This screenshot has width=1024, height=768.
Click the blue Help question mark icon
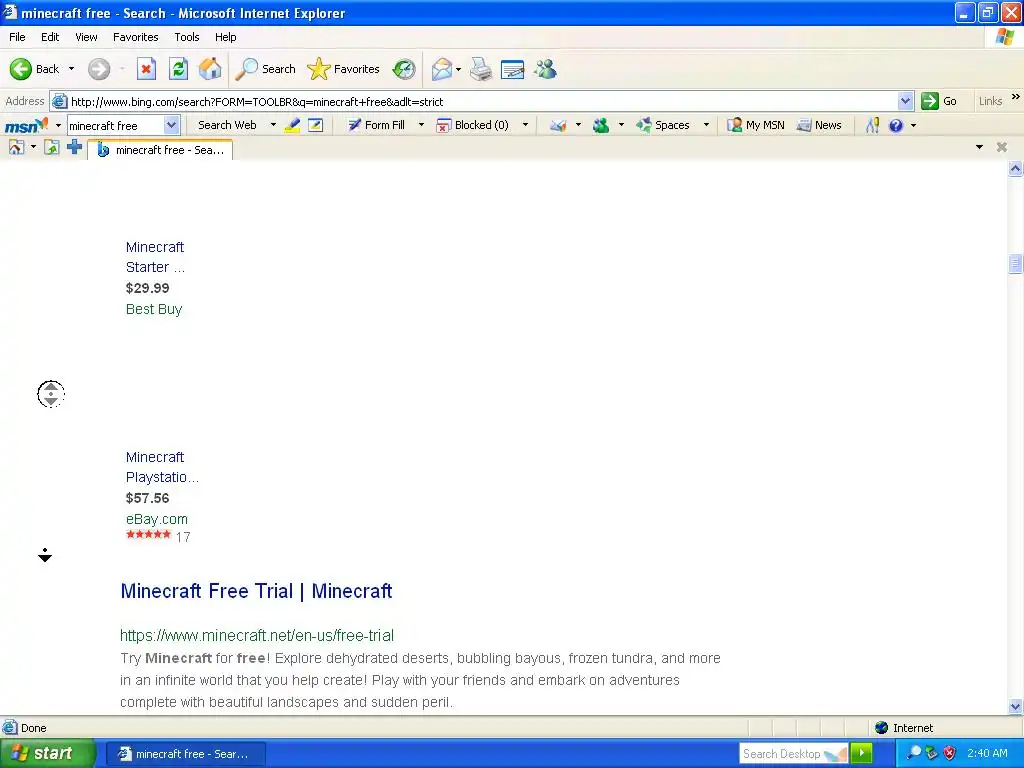coord(896,125)
